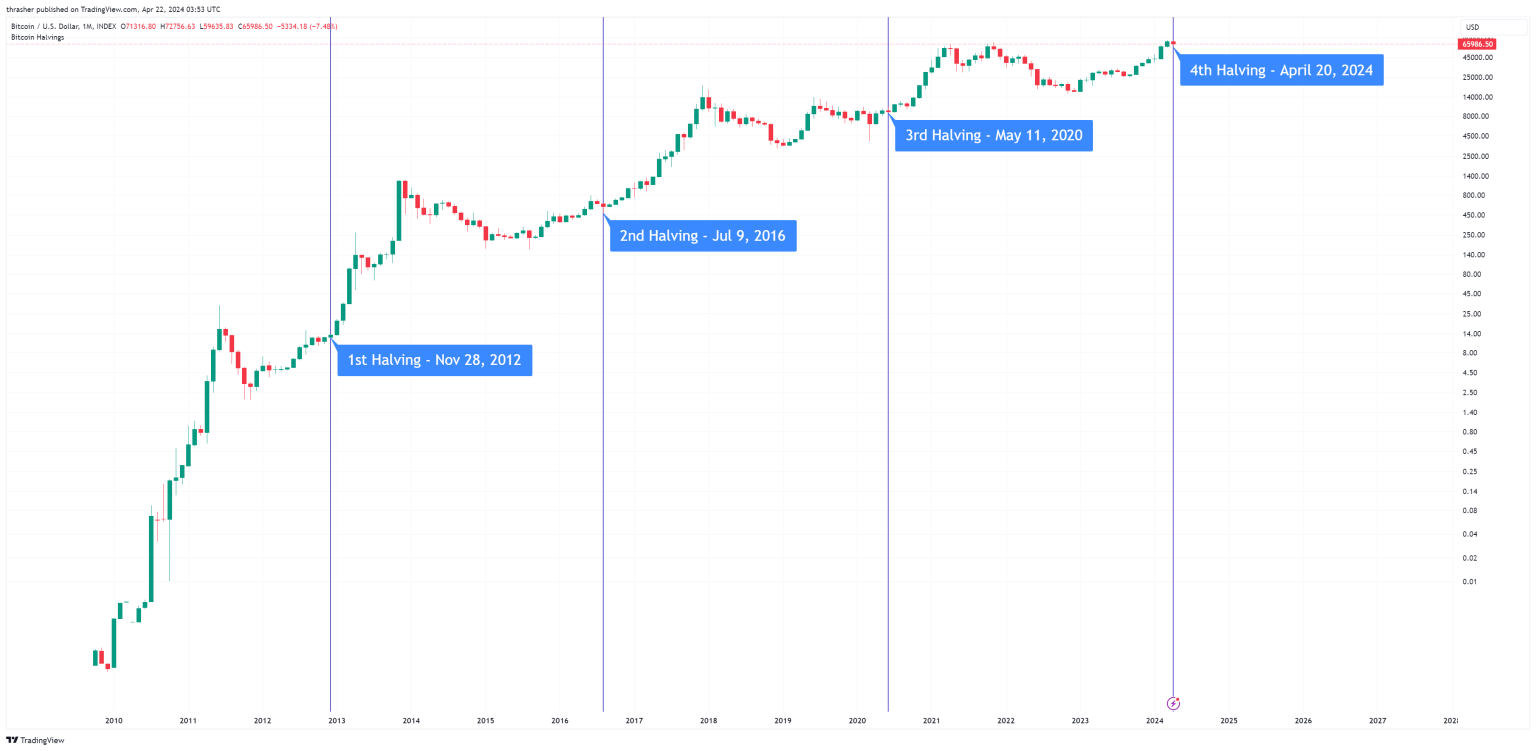Click the 2024 label on time axis
The image size is (1536, 751).
coord(1154,720)
